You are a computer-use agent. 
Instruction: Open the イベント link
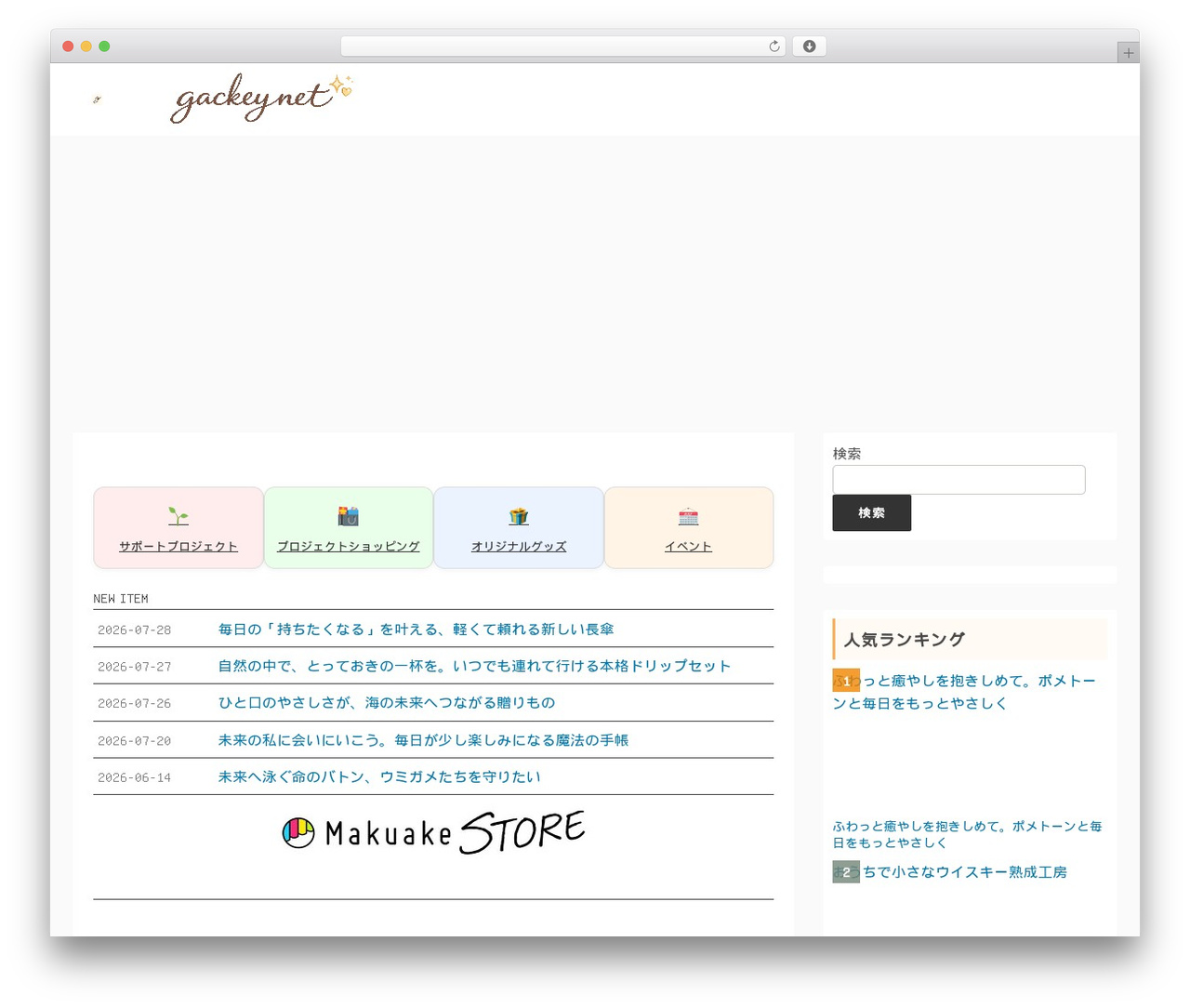(689, 547)
